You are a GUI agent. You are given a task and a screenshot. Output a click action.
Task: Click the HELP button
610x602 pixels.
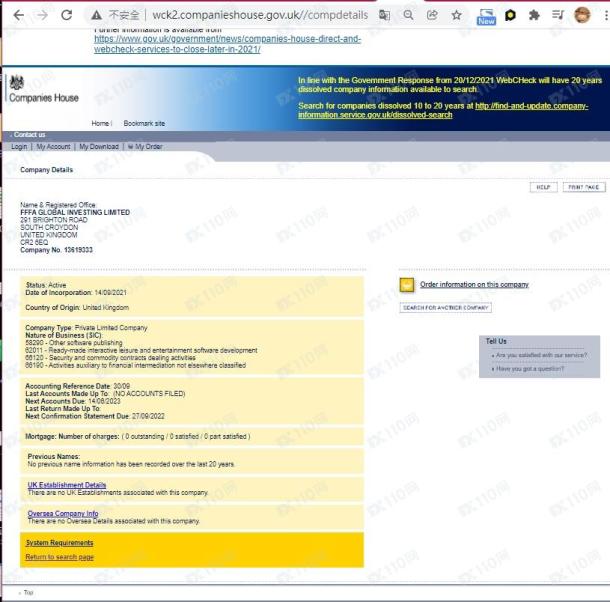pyautogui.click(x=543, y=187)
